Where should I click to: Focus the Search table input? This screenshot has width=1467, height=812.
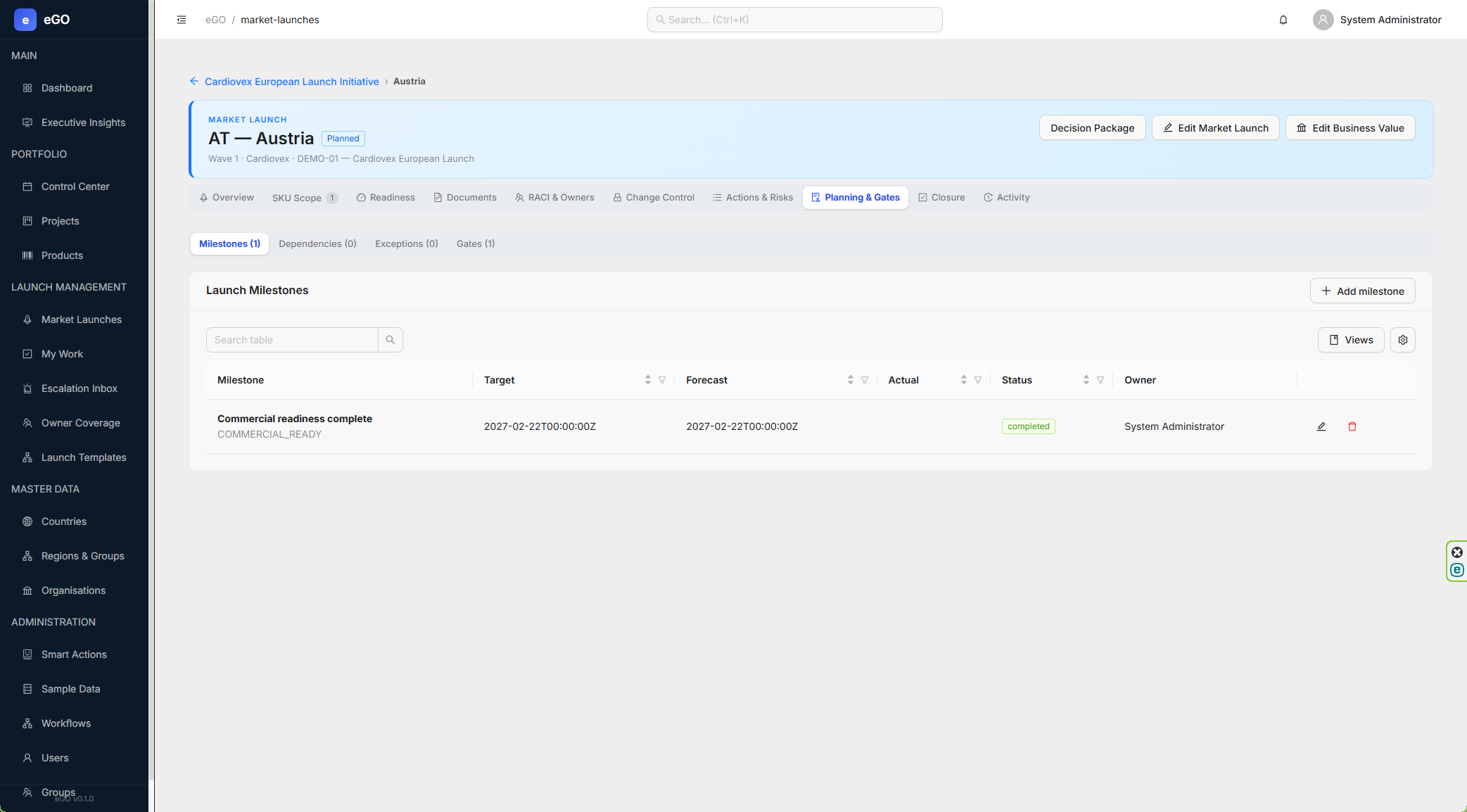[x=292, y=340]
